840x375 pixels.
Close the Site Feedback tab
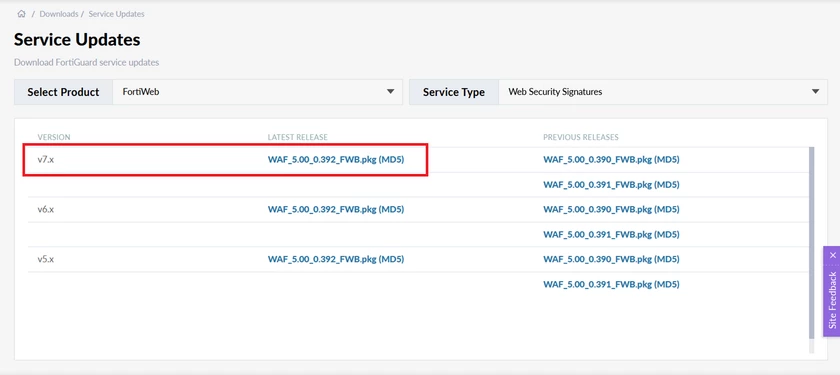point(832,255)
